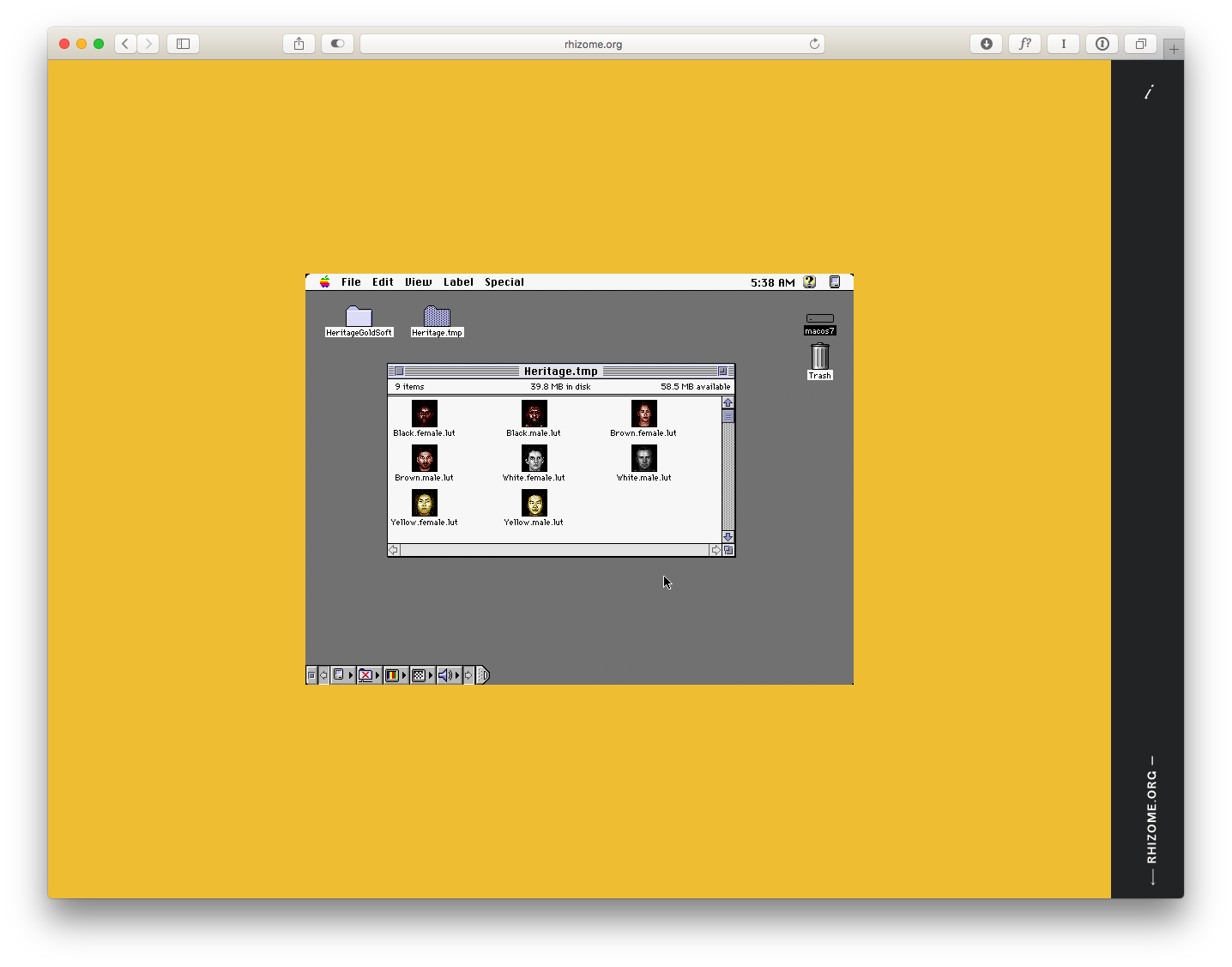Click the file sharing control strip icon
Screen dimensions: 1232x967
click(x=365, y=675)
